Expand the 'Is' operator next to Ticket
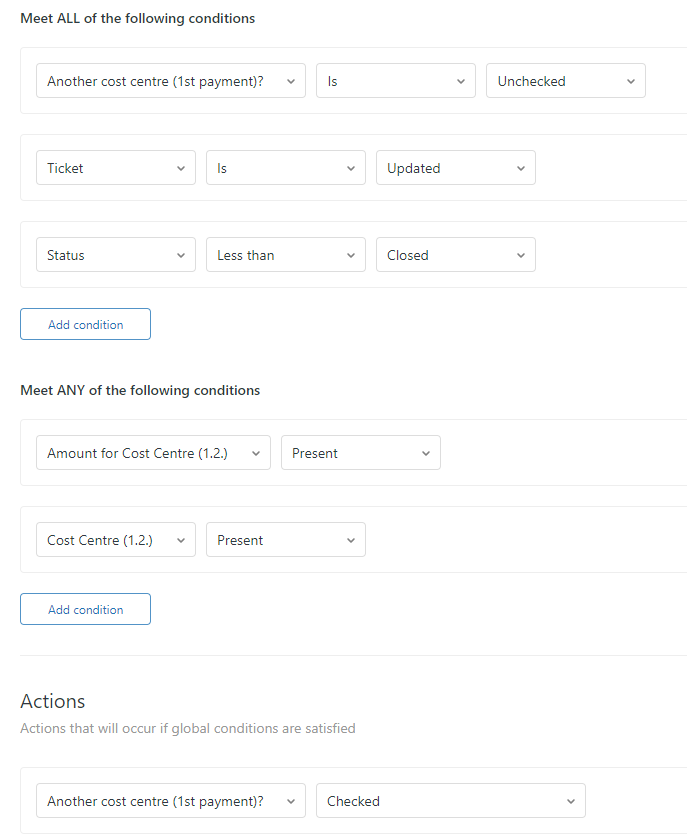 (285, 168)
